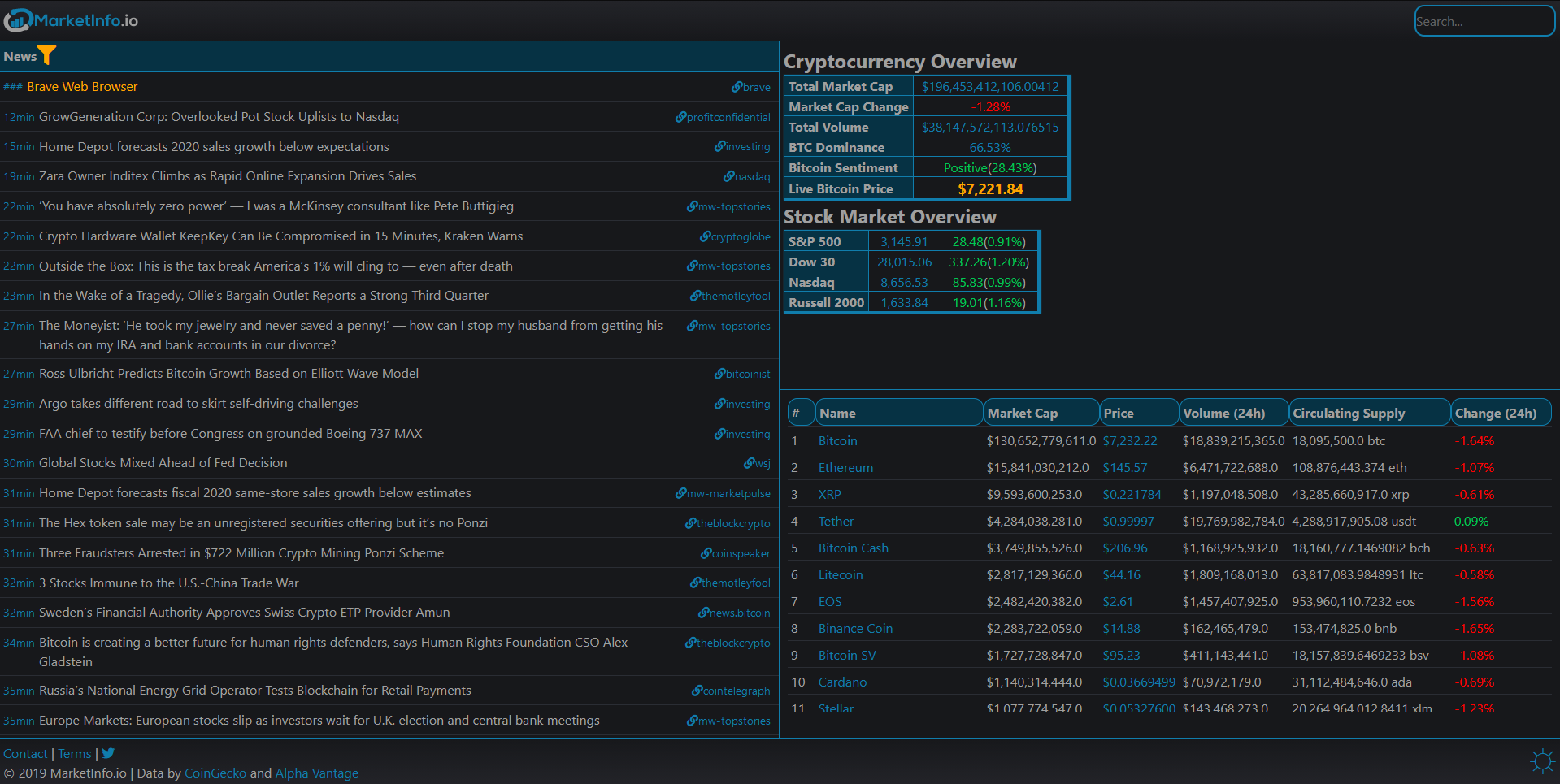This screenshot has height=784, width=1560.
Task: Click the Bitcoin price $7,232.22 link
Action: point(1130,440)
